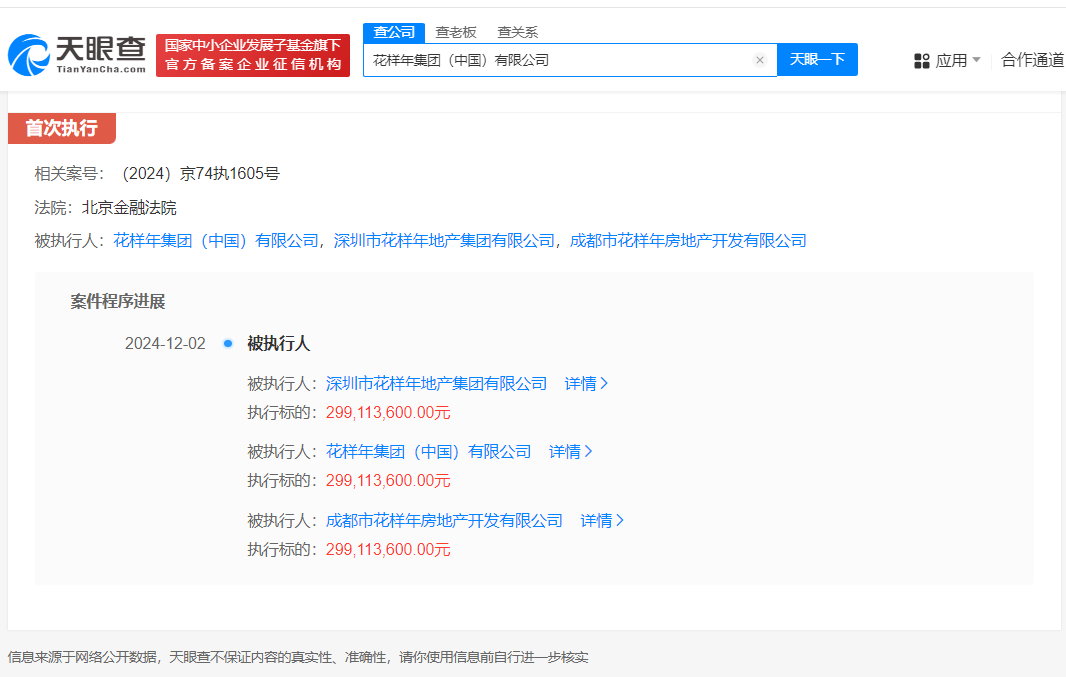Click the date 2024-12-02 on timeline
Viewport: 1066px width, 677px height.
(x=165, y=343)
